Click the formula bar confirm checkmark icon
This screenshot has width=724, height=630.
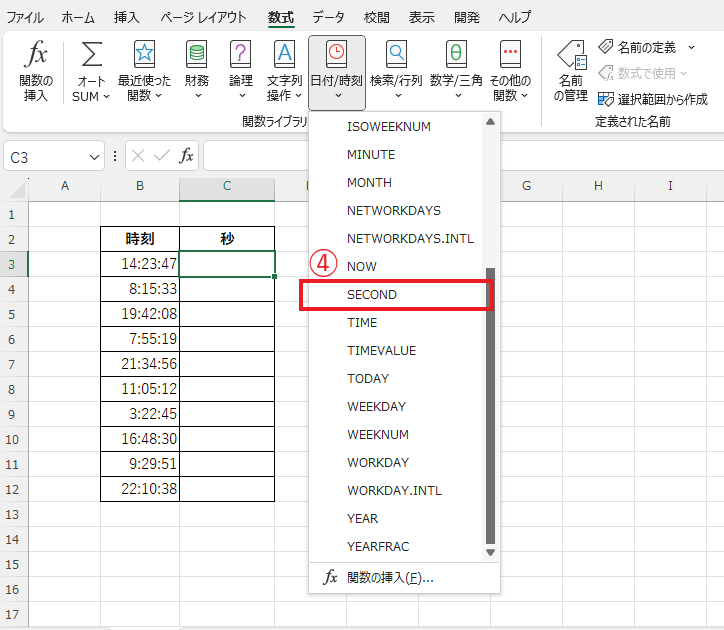[162, 156]
